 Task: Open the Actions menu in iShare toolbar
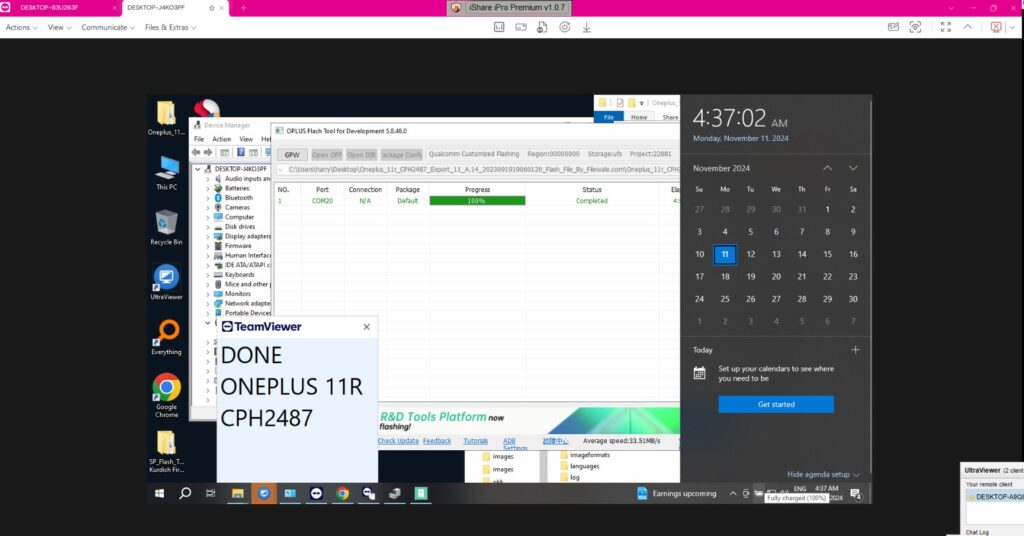(x=21, y=27)
